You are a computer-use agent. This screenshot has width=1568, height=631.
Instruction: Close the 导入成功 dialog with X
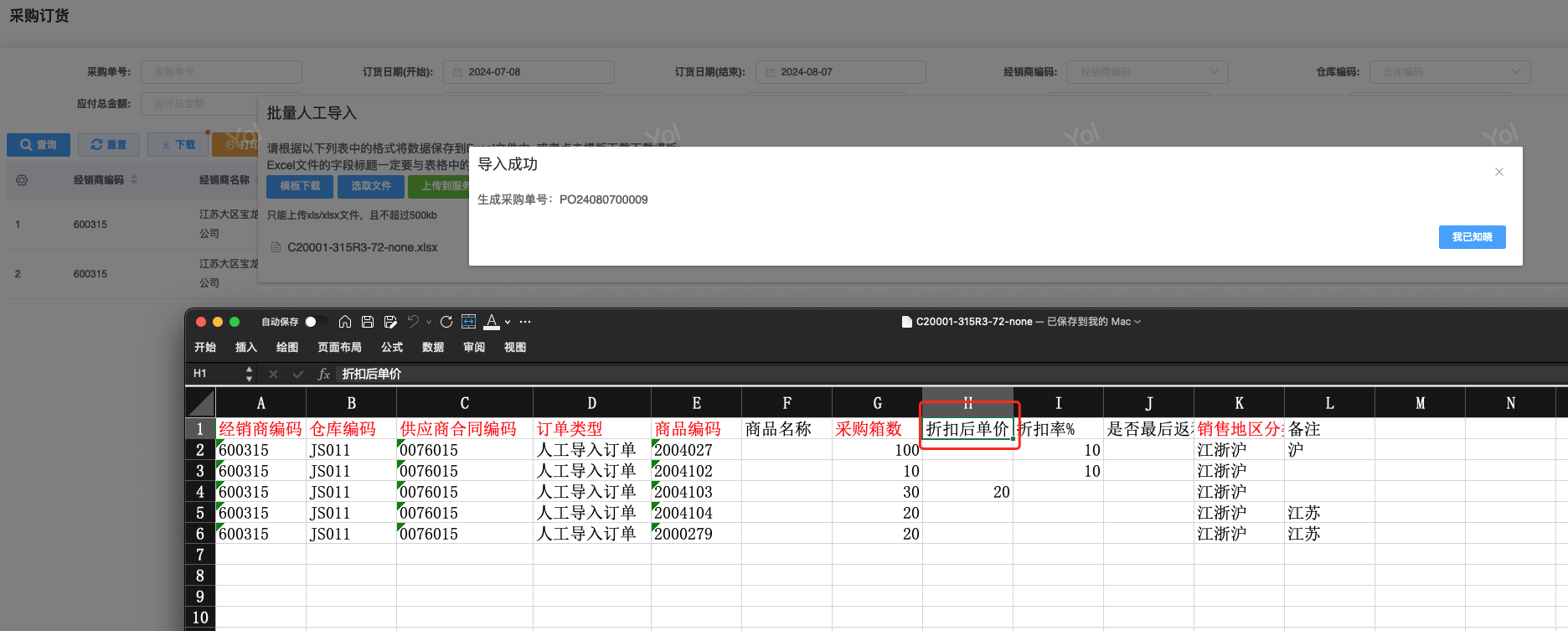point(1499,172)
